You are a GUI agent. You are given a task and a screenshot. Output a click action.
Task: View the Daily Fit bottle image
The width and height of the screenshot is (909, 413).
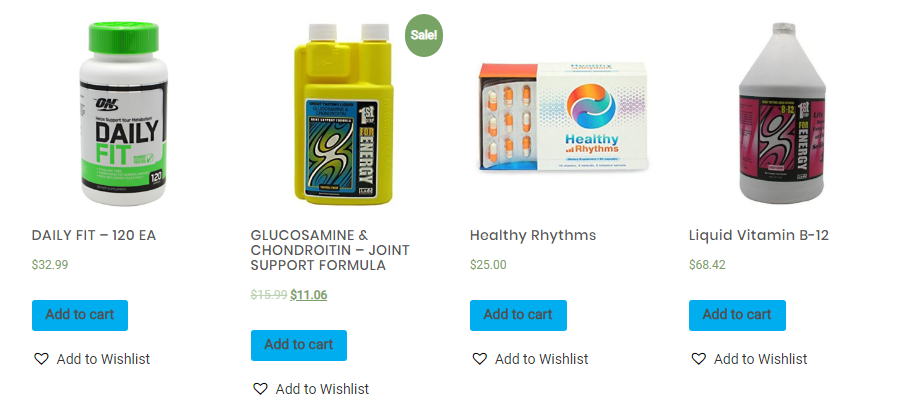point(123,113)
